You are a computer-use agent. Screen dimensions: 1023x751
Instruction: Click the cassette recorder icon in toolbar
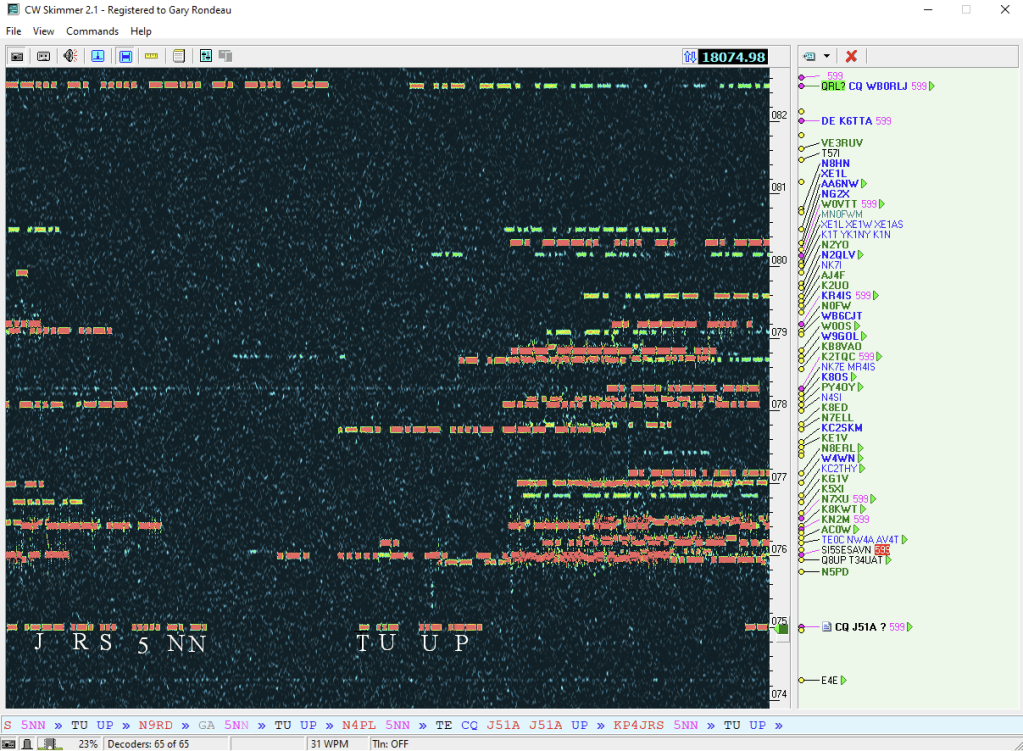[44, 56]
